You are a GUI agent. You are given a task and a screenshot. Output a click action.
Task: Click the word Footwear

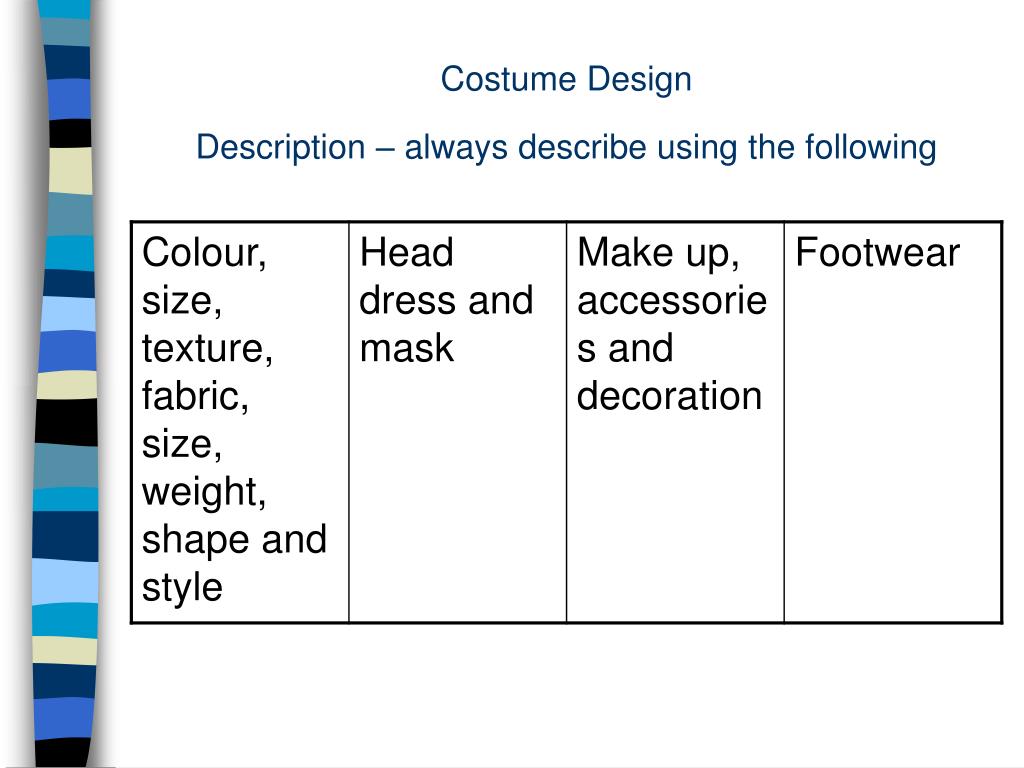coord(877,252)
